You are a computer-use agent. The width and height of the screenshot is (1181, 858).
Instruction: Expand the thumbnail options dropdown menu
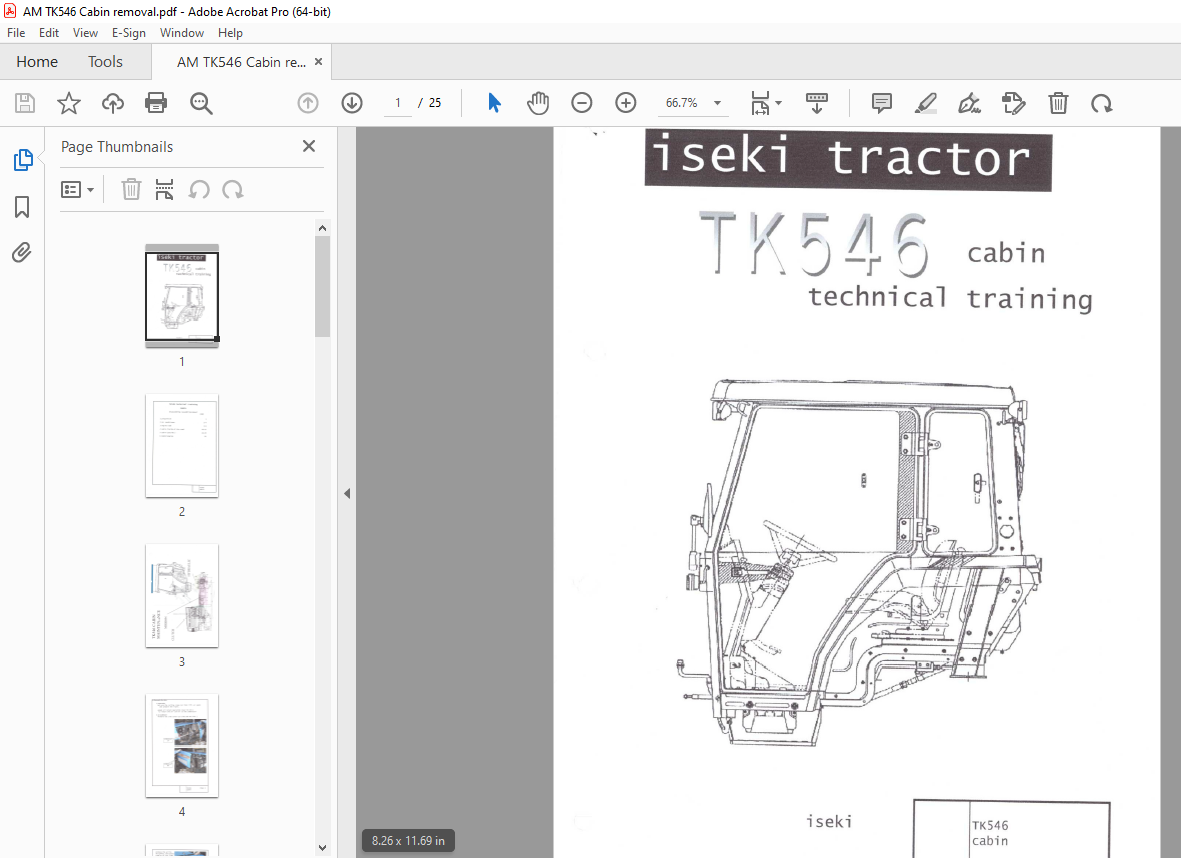pyautogui.click(x=78, y=190)
